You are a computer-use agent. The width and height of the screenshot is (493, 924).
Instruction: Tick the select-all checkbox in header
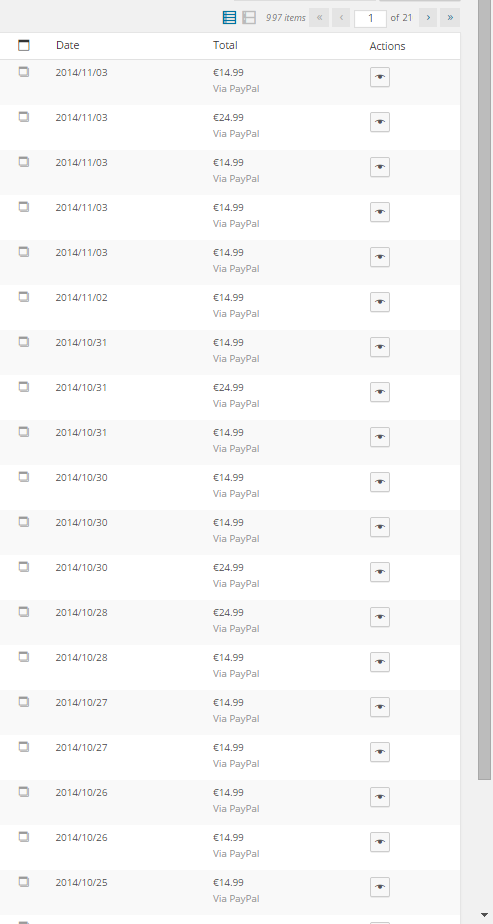(24, 45)
